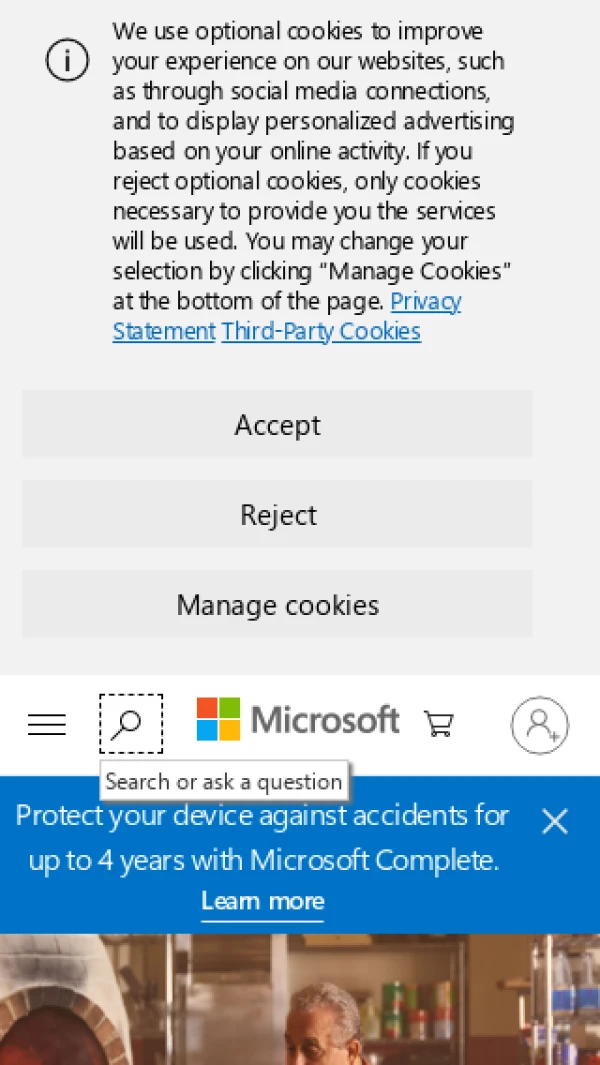Open the Manage cookies options
Image resolution: width=600 pixels, height=1065 pixels.
pyautogui.click(x=277, y=605)
